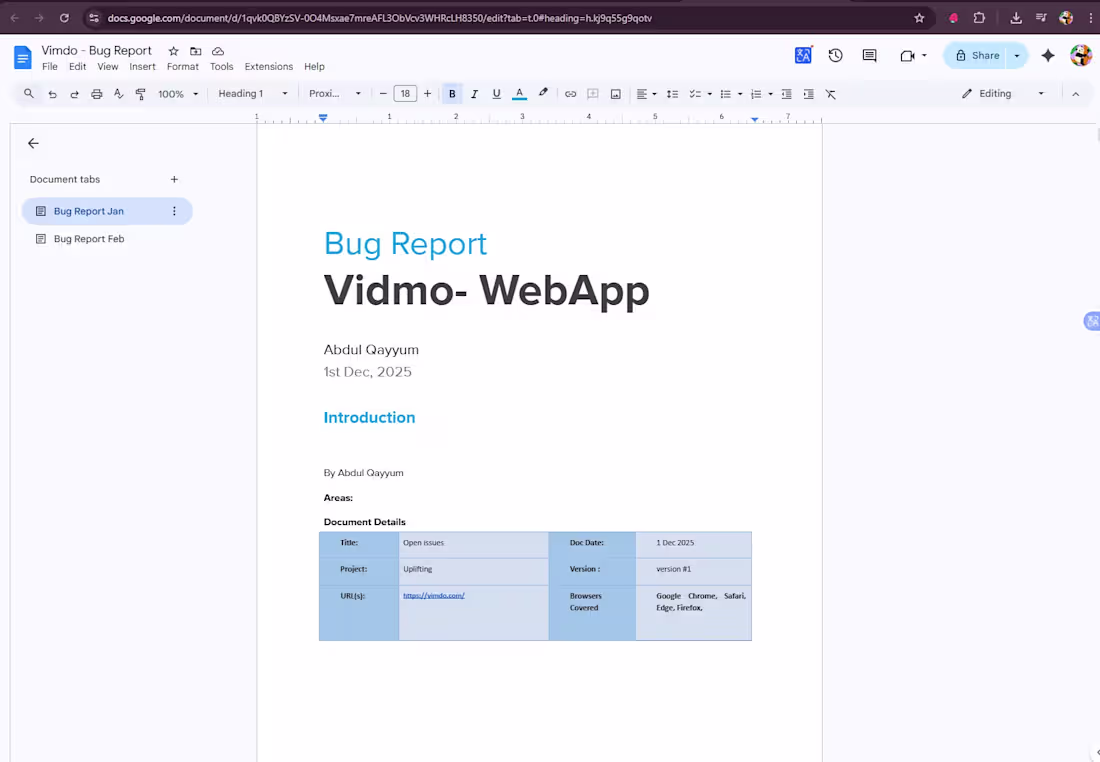1100x762 pixels.
Task: Select the Insert image icon
Action: [616, 93]
